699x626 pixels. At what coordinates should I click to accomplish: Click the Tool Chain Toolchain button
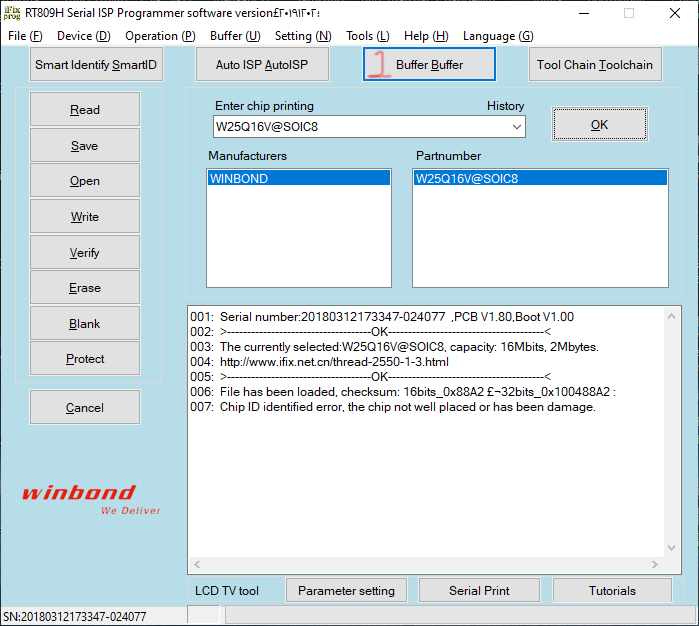[595, 65]
